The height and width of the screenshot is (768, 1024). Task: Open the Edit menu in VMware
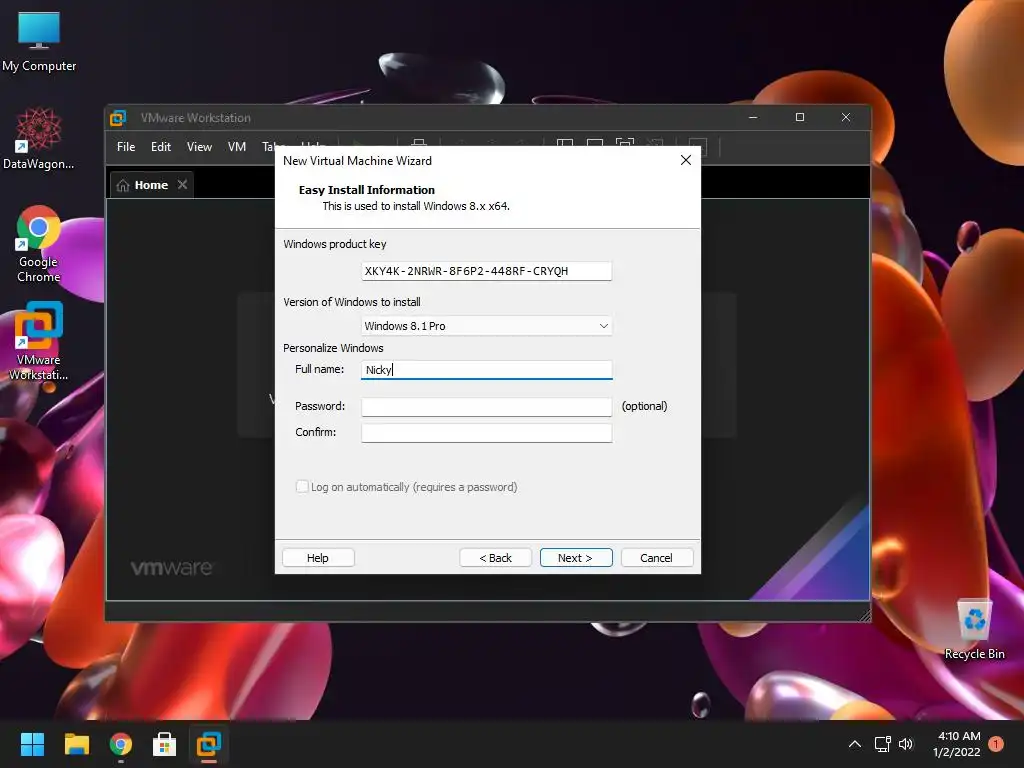(x=161, y=147)
